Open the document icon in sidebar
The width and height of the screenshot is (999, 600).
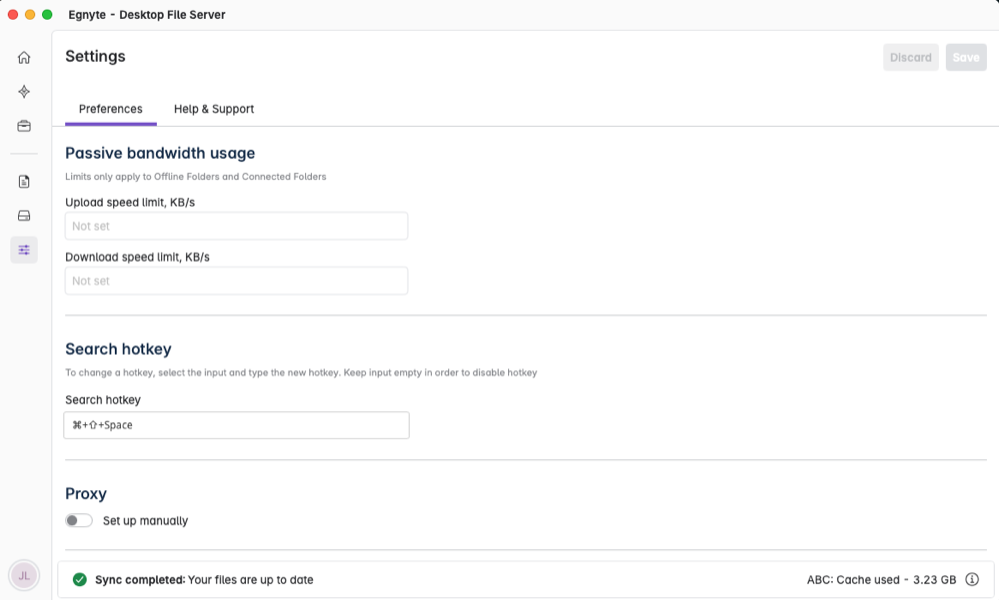point(24,182)
